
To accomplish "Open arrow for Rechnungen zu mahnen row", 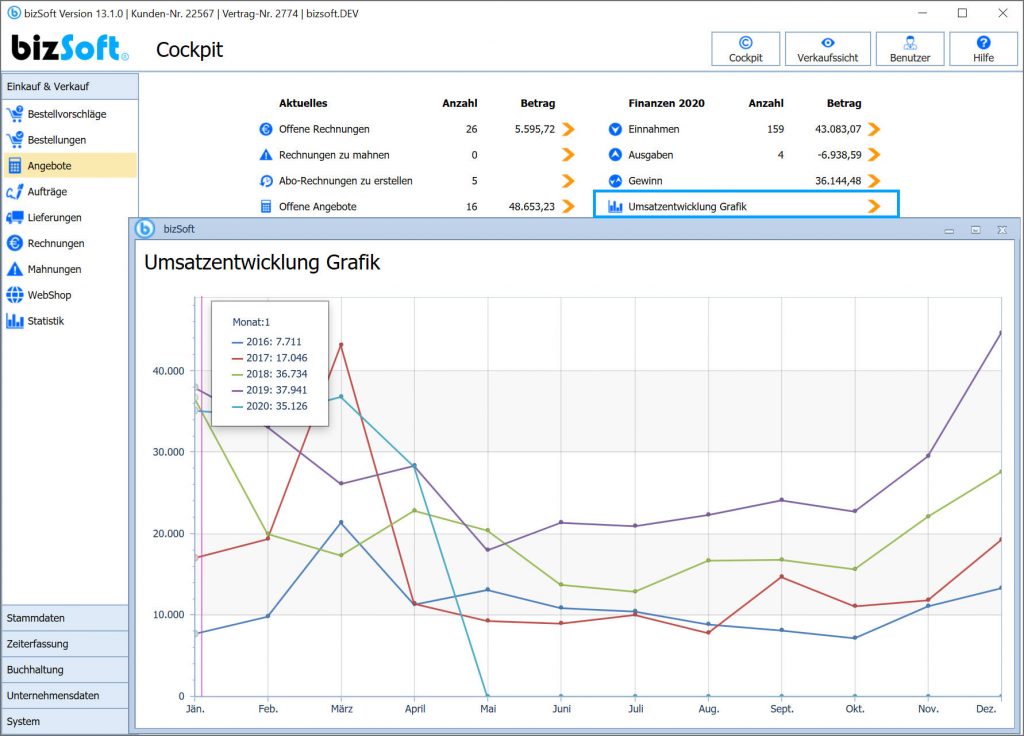I will 568,155.
